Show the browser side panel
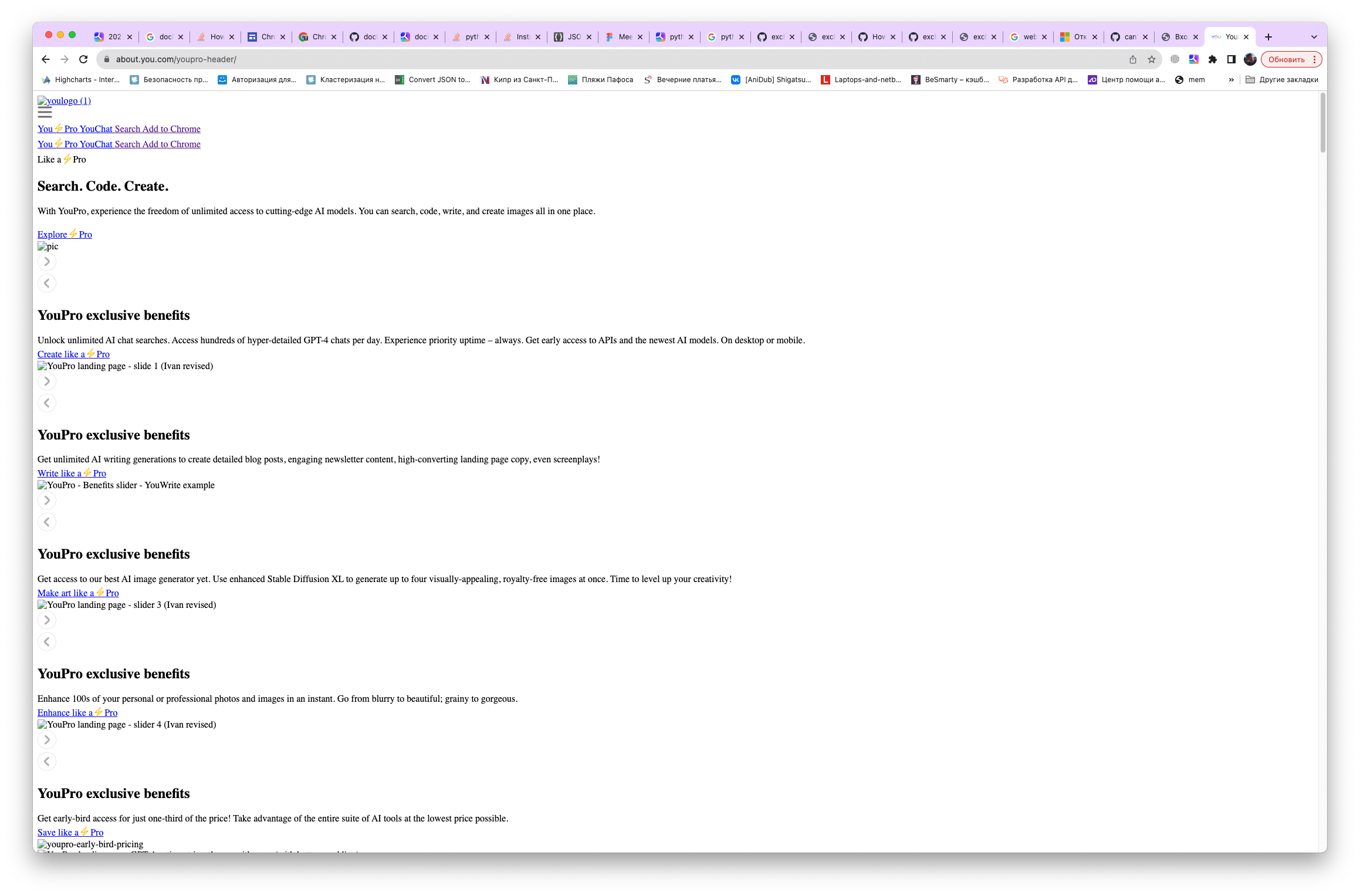The image size is (1360, 896). click(x=1232, y=59)
